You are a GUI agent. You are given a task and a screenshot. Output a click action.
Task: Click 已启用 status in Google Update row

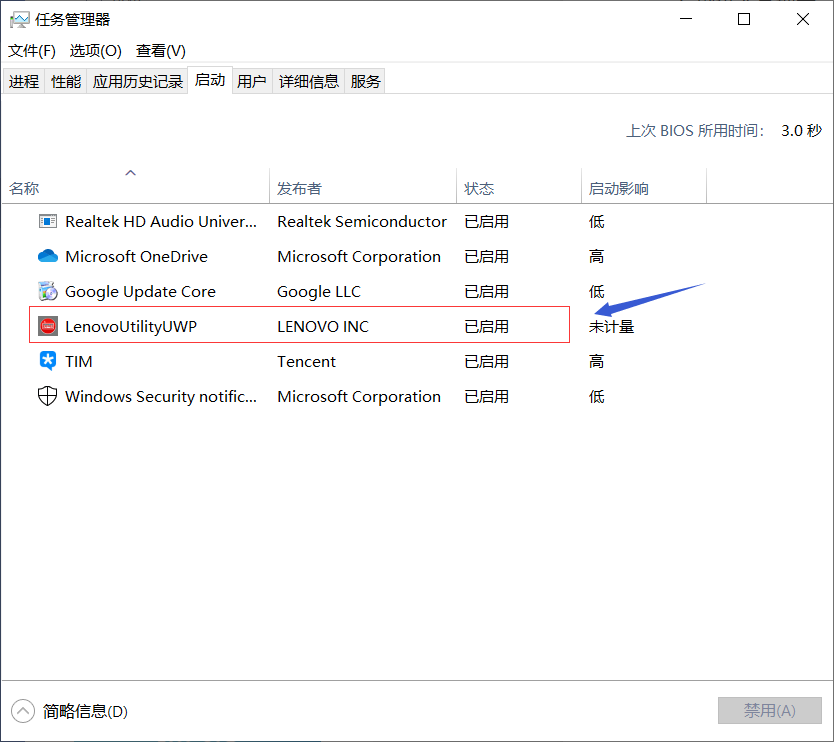[486, 291]
